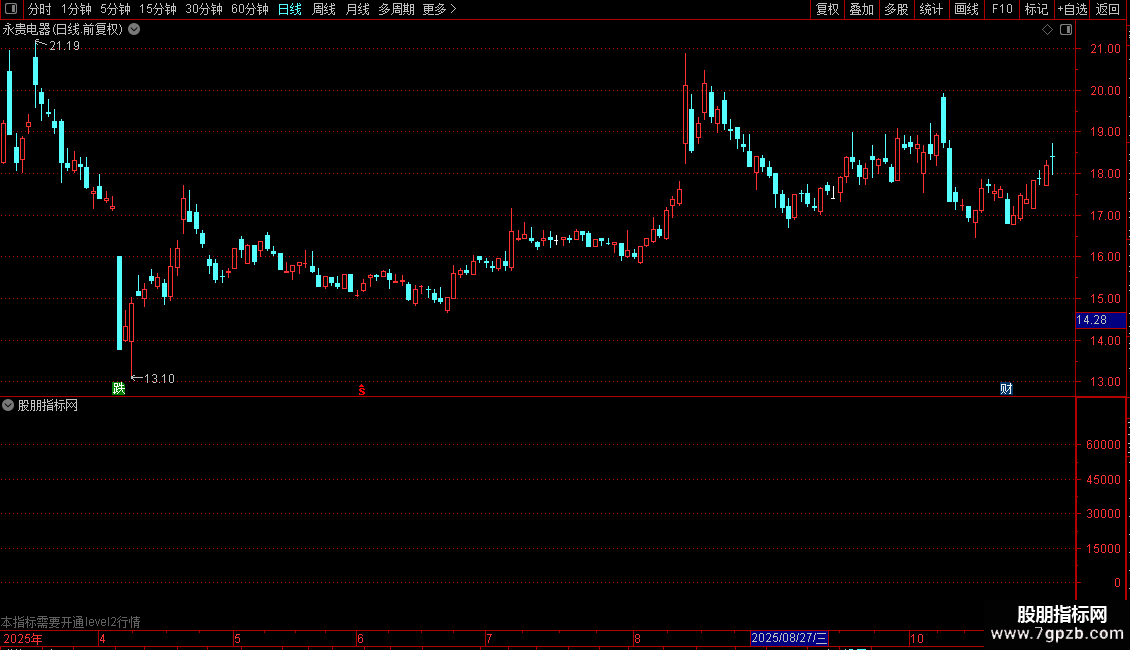Expand the 永贵电器 chart title dropdown
The height and width of the screenshot is (650, 1130).
point(134,30)
